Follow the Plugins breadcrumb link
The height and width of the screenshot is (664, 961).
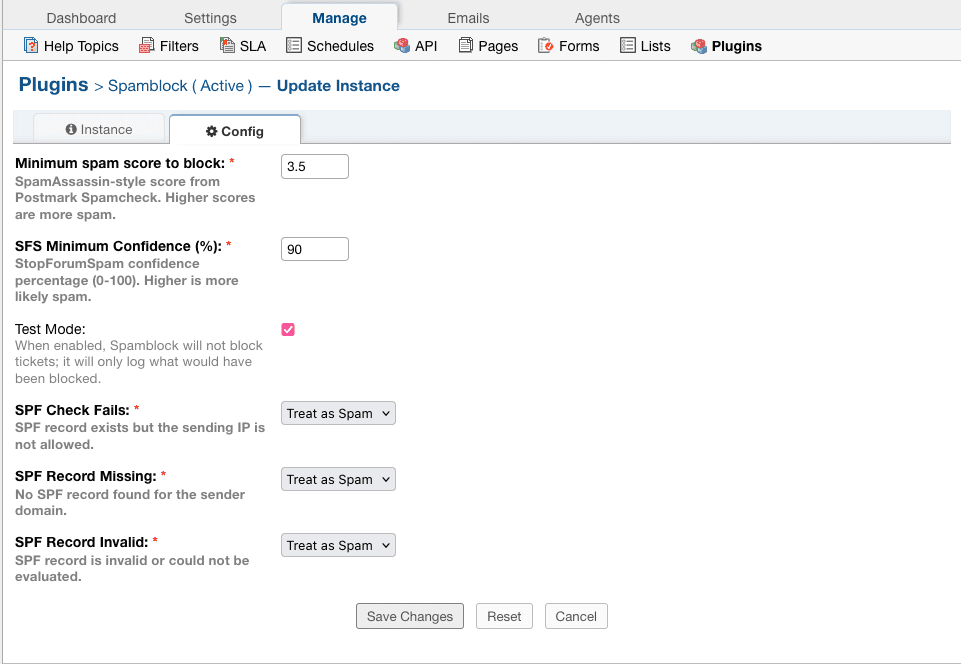pyautogui.click(x=53, y=85)
